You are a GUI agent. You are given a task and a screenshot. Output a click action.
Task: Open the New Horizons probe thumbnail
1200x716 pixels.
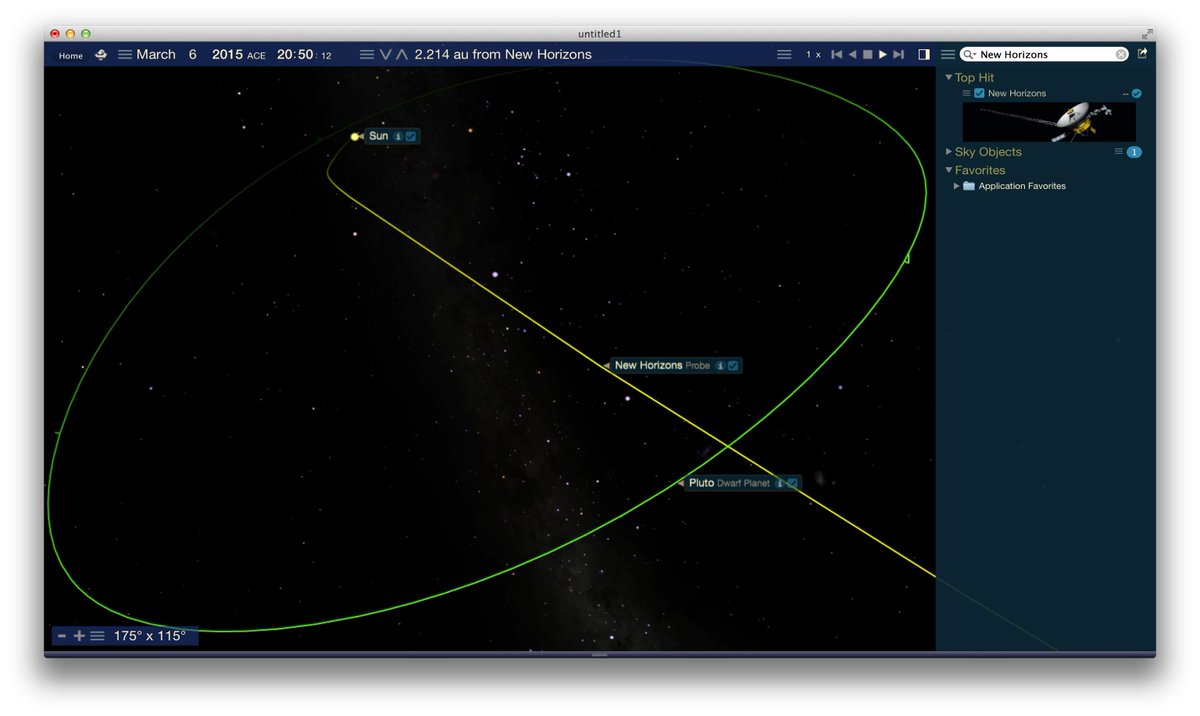[x=1049, y=121]
